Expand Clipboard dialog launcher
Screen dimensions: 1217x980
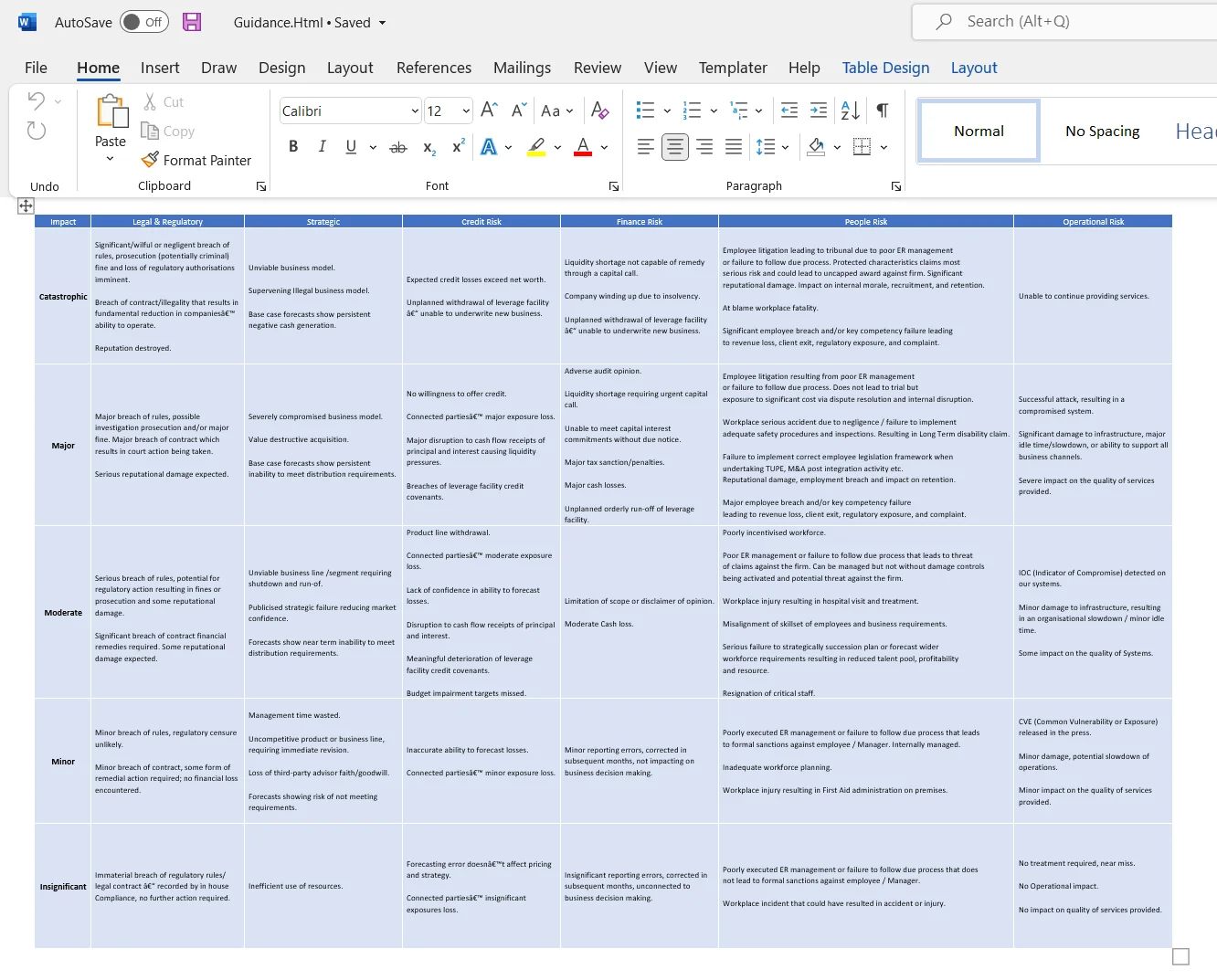click(261, 186)
